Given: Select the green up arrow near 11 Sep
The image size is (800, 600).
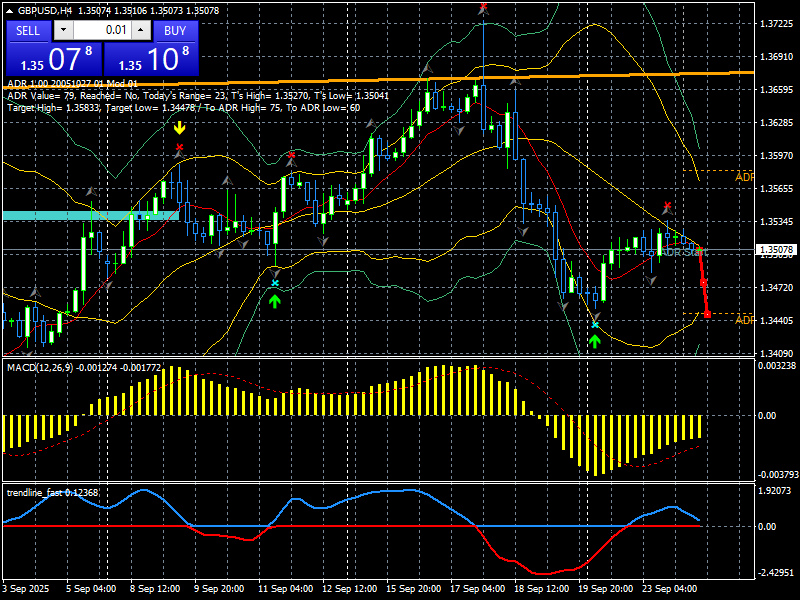Looking at the screenshot, I should point(274,301).
